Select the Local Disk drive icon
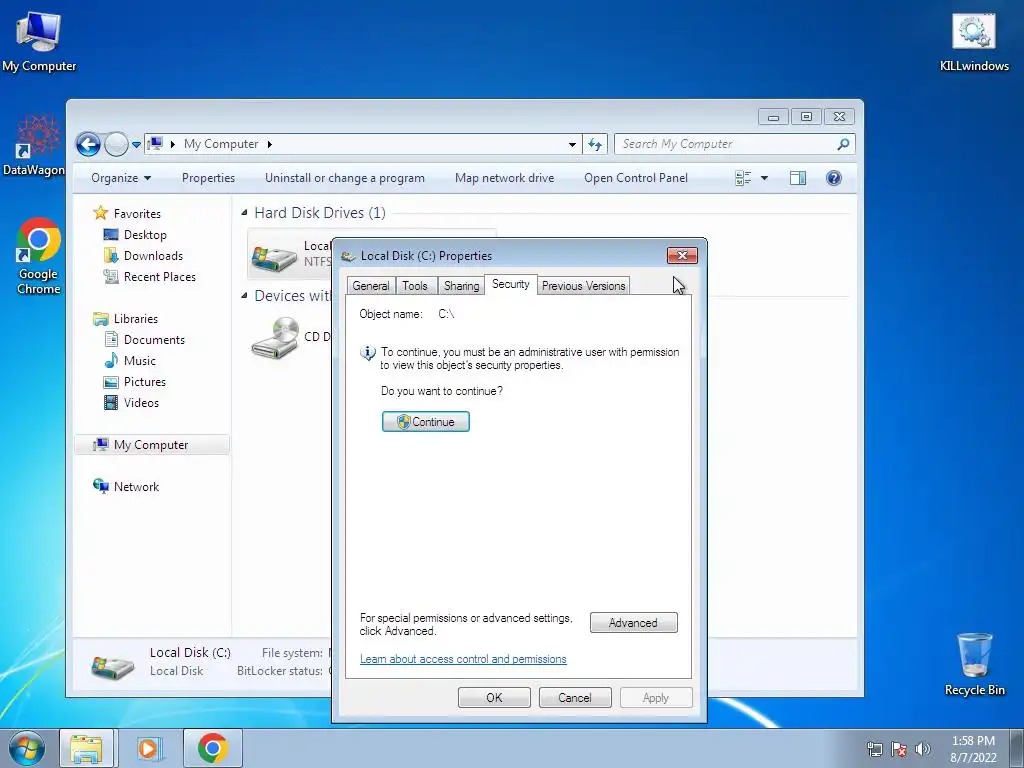This screenshot has width=1024, height=768. (x=274, y=259)
